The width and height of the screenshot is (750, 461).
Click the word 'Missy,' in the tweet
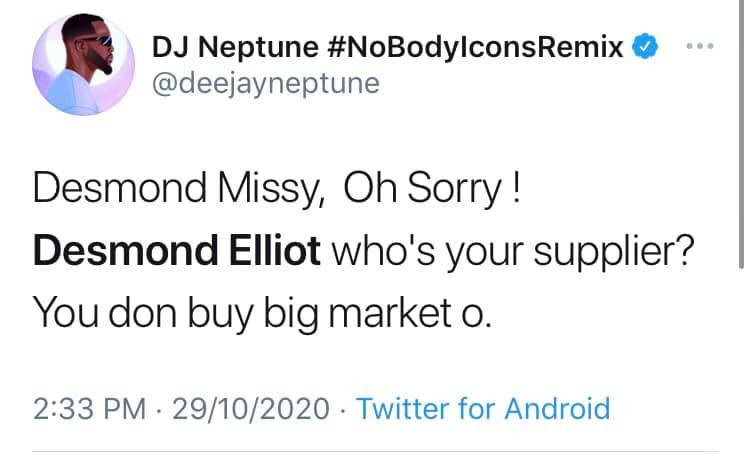tap(272, 190)
